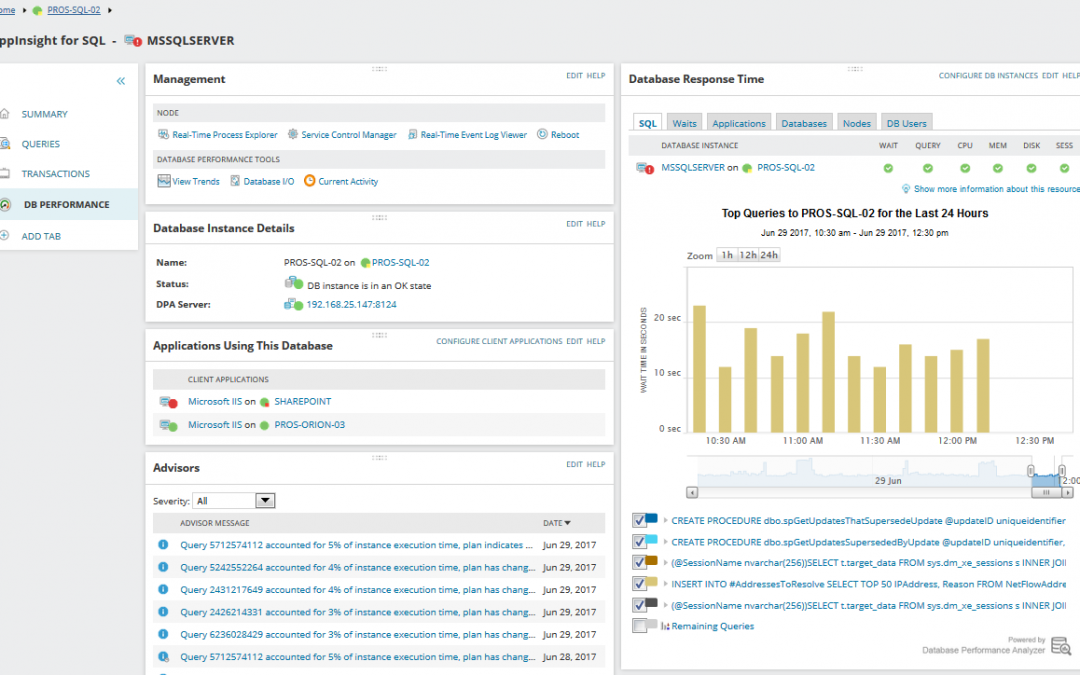The height and width of the screenshot is (675, 1080).
Task: Uncheck the INSERT INTO #AddressesToResolve checkbox
Action: pyautogui.click(x=639, y=584)
